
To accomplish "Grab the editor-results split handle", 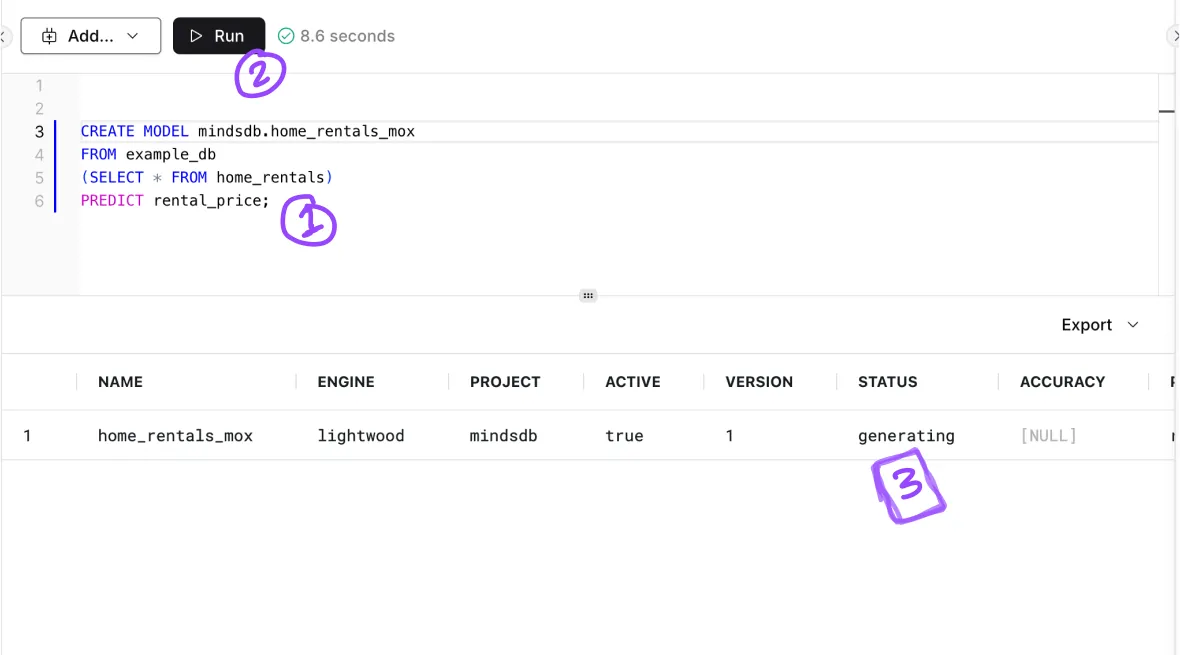I will [x=588, y=295].
